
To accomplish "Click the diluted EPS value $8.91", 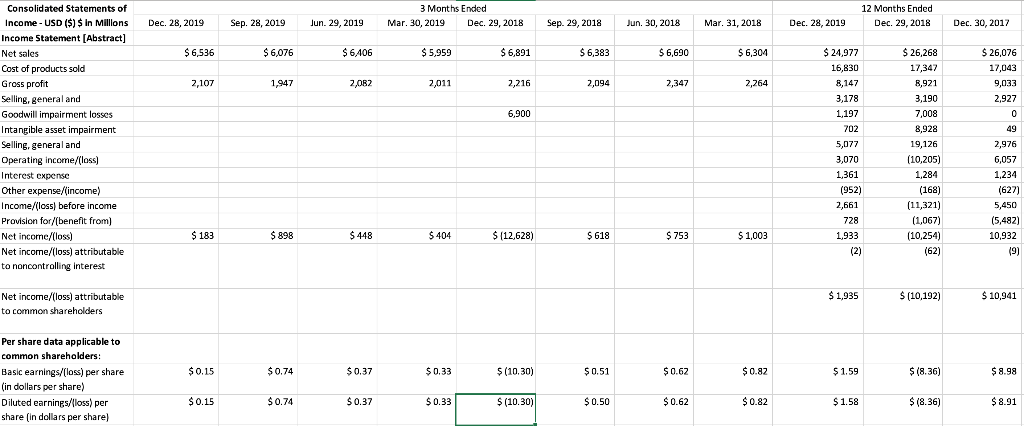I will [1004, 402].
